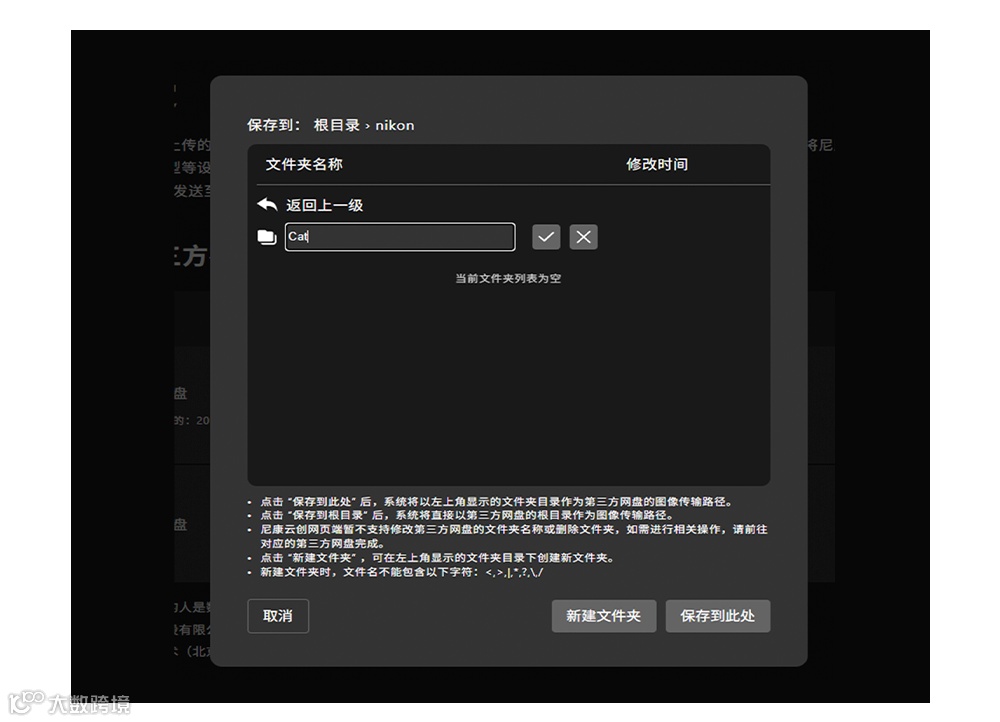Click the 新建文件夹 button

pyautogui.click(x=603, y=616)
